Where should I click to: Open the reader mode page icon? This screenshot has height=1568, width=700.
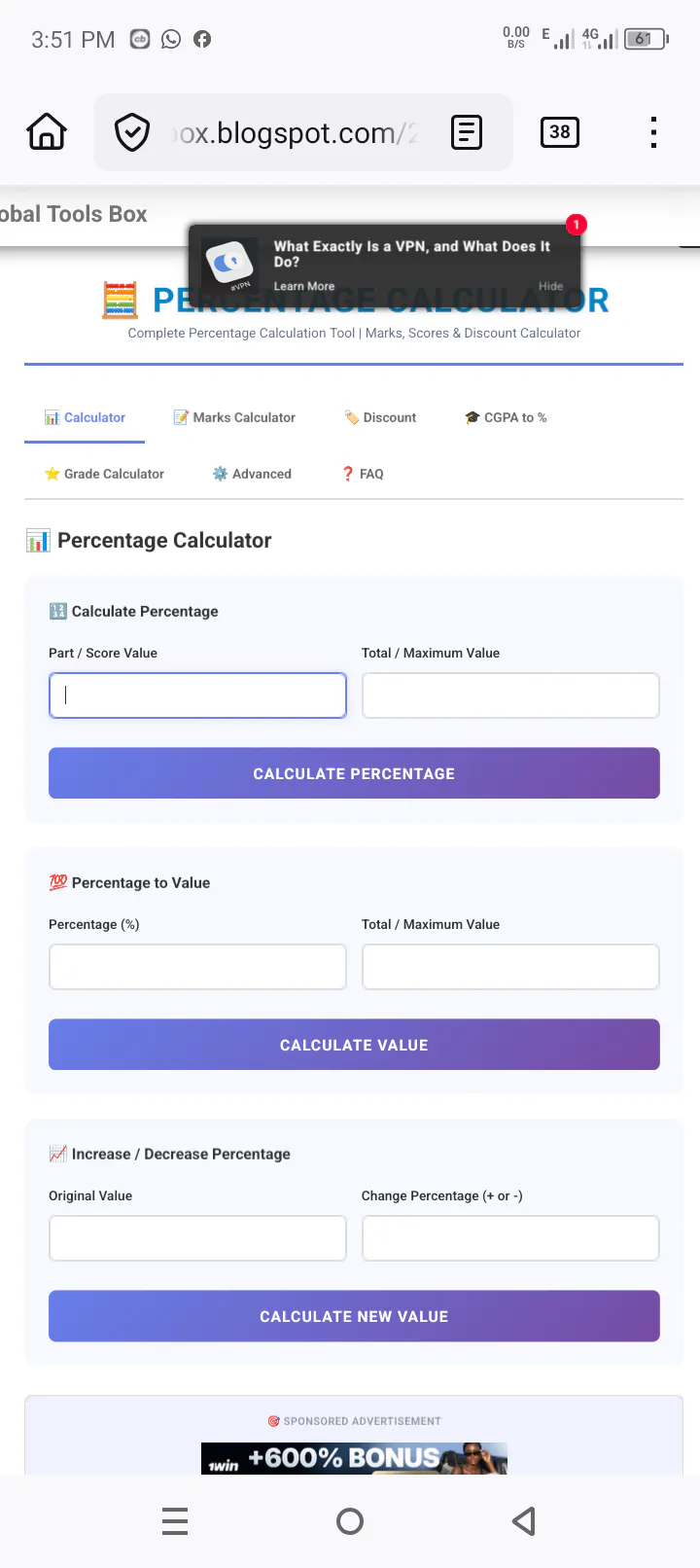[467, 132]
